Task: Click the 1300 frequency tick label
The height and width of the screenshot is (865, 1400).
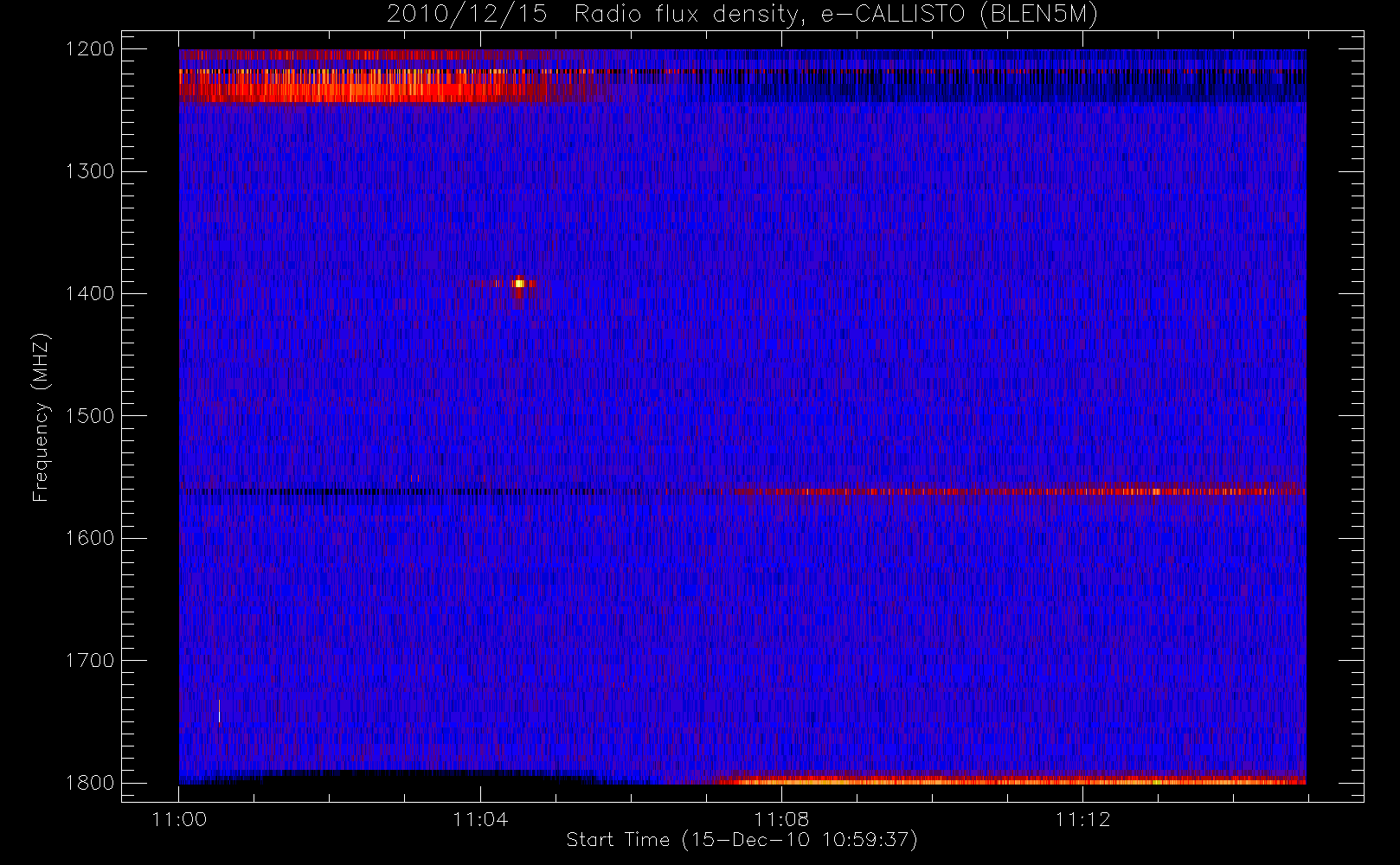Action: click(90, 171)
